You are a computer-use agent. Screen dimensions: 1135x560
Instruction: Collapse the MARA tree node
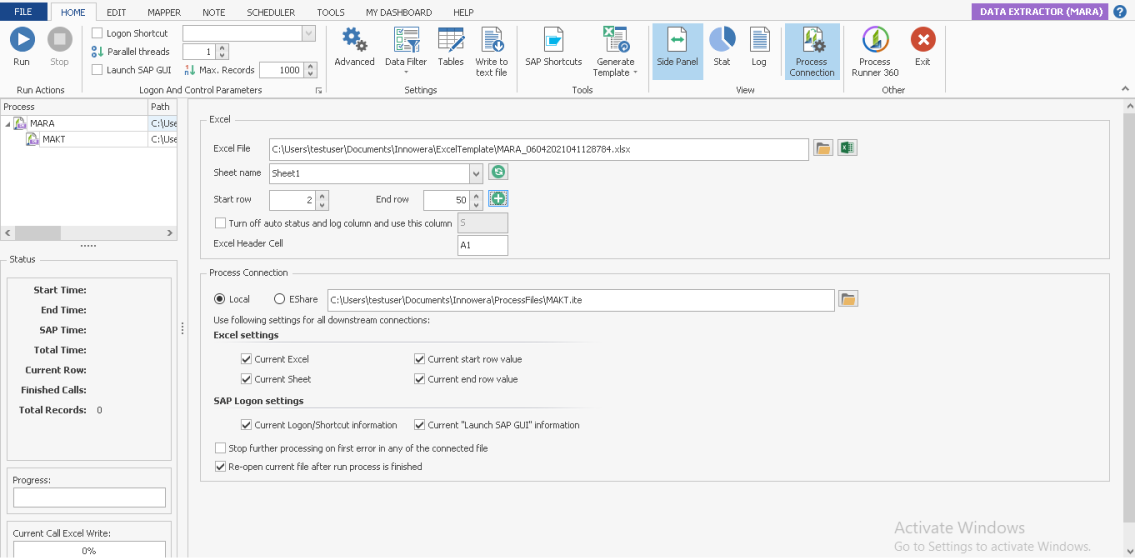click(x=9, y=124)
